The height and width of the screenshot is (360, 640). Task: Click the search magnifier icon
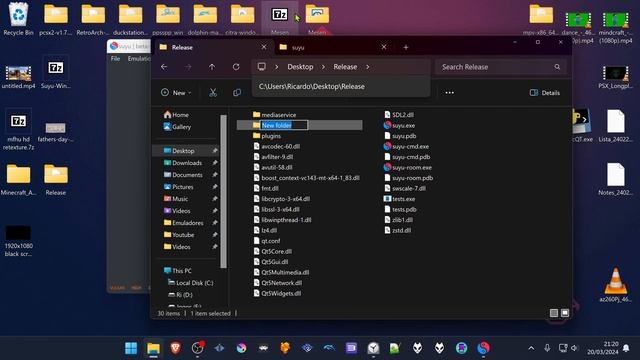tap(557, 67)
